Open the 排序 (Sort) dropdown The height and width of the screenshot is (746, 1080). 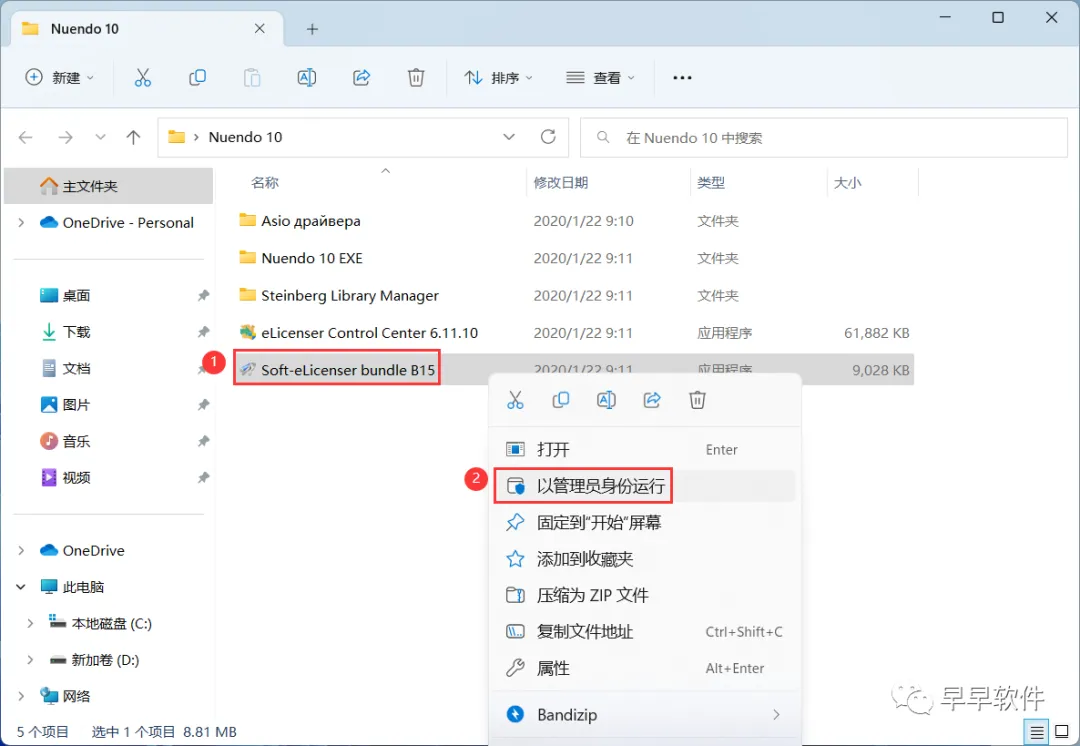click(498, 78)
